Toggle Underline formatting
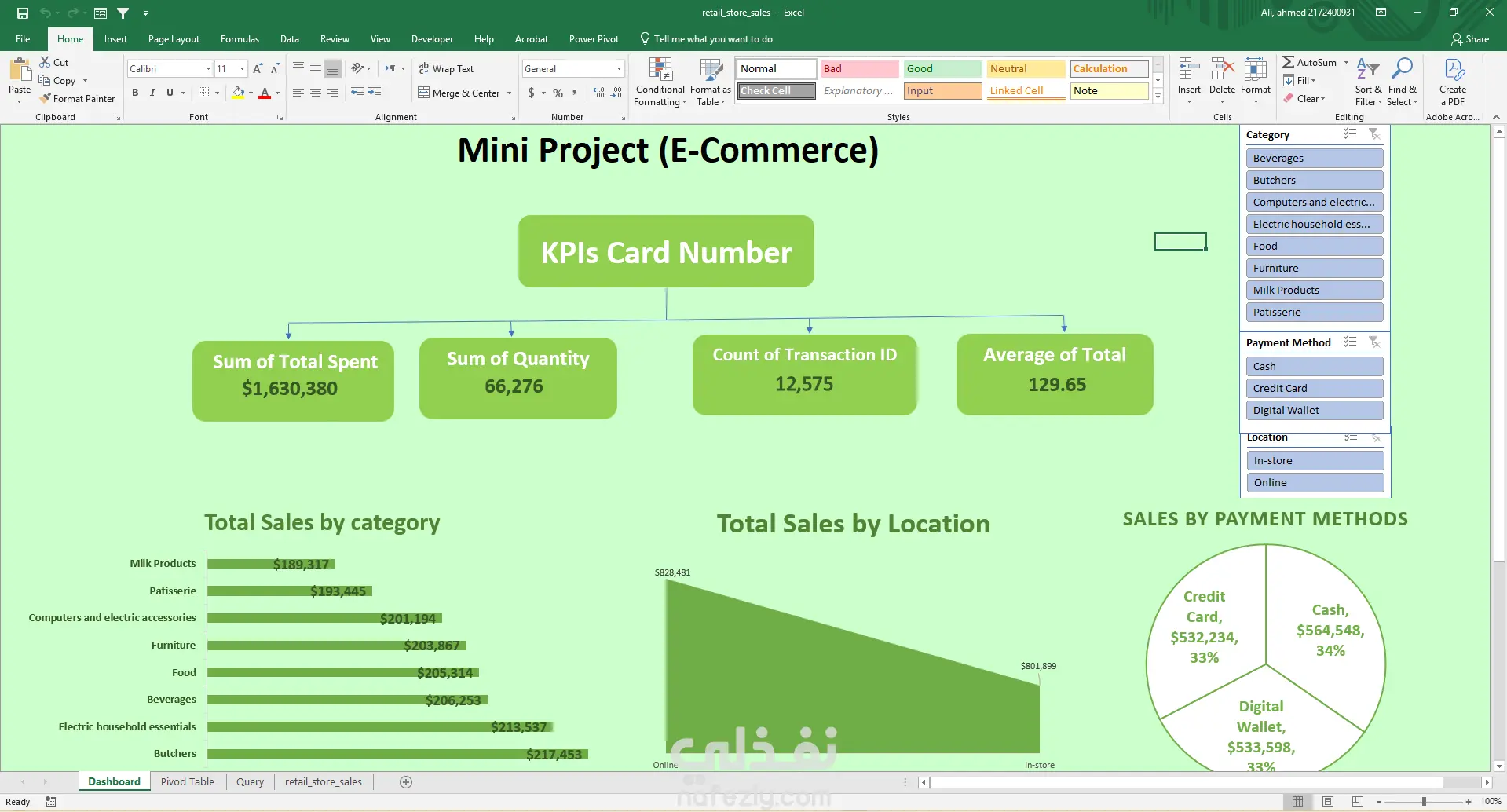This screenshot has height=812, width=1507. [x=170, y=93]
